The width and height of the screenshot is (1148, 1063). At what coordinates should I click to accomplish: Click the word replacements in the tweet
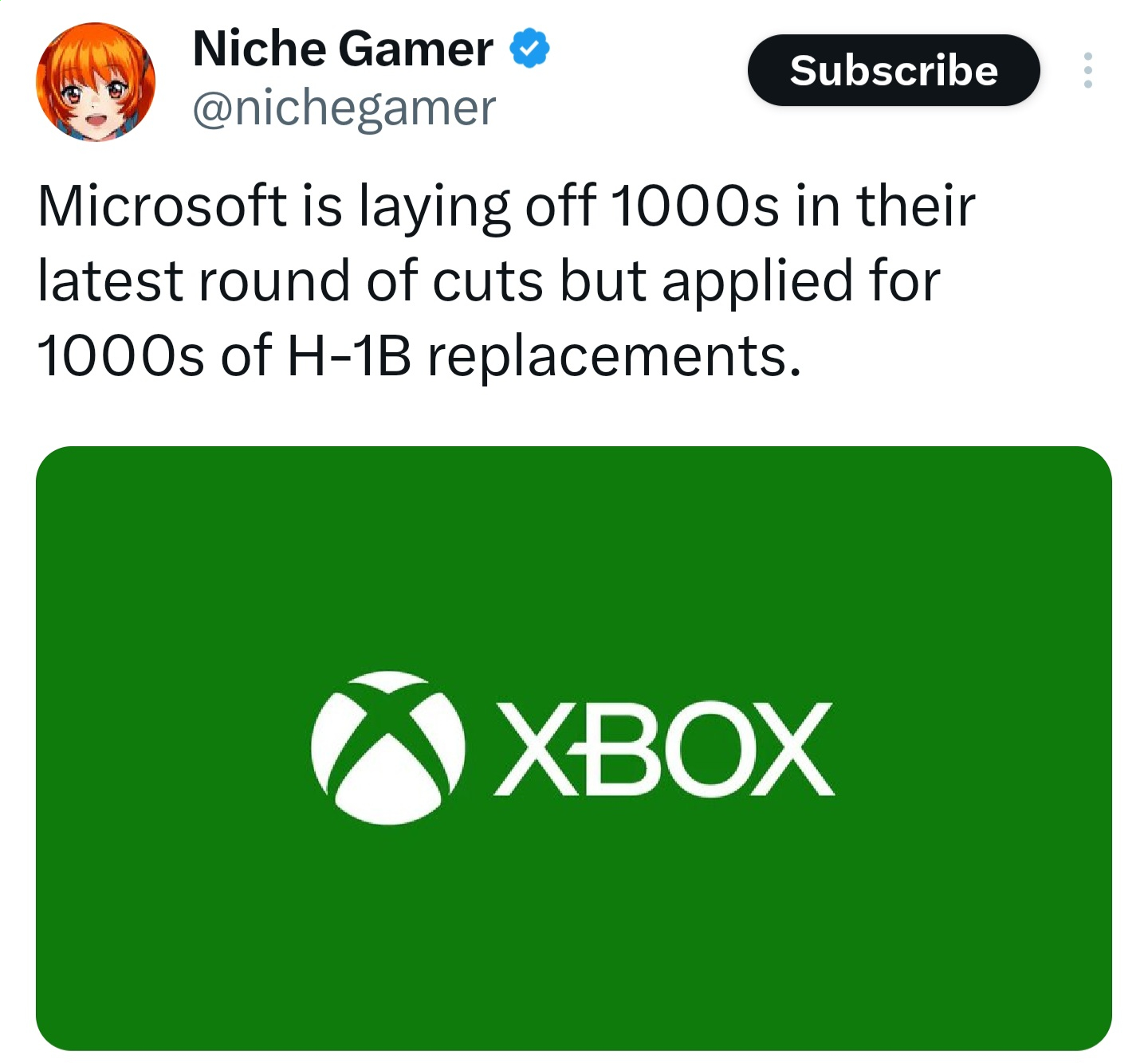click(x=614, y=357)
